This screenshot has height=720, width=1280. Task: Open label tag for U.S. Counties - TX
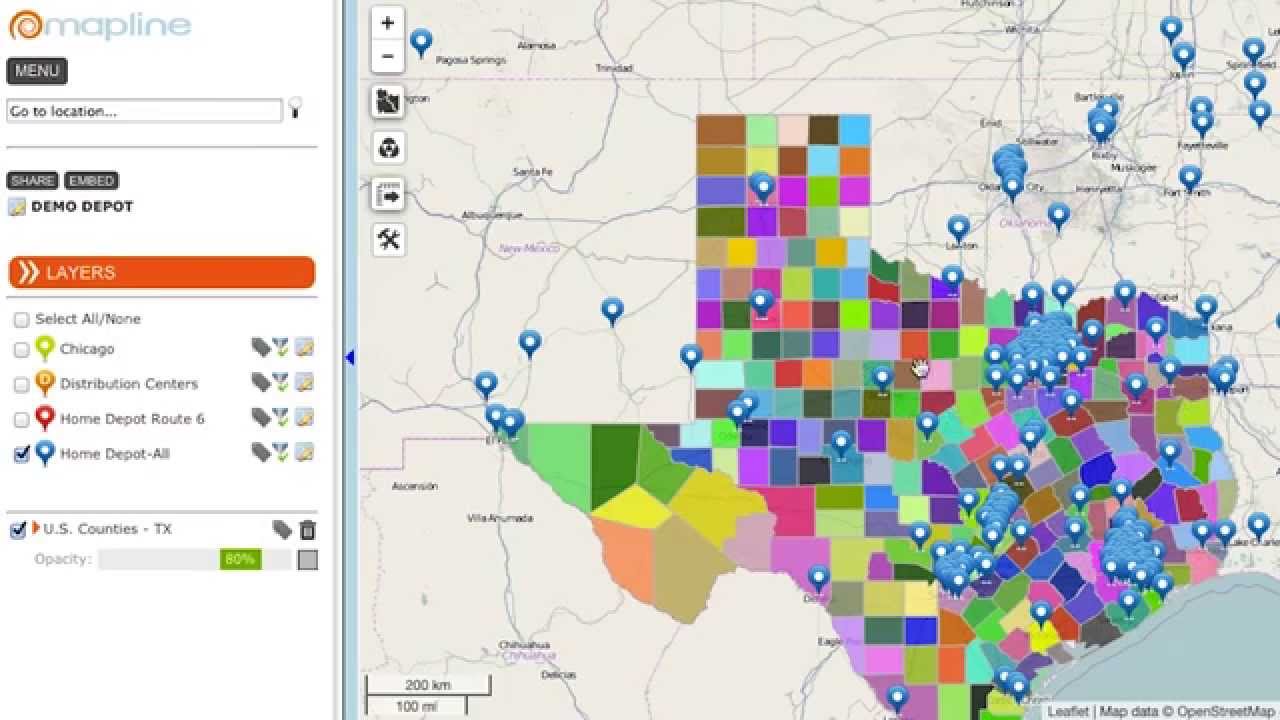pyautogui.click(x=282, y=529)
